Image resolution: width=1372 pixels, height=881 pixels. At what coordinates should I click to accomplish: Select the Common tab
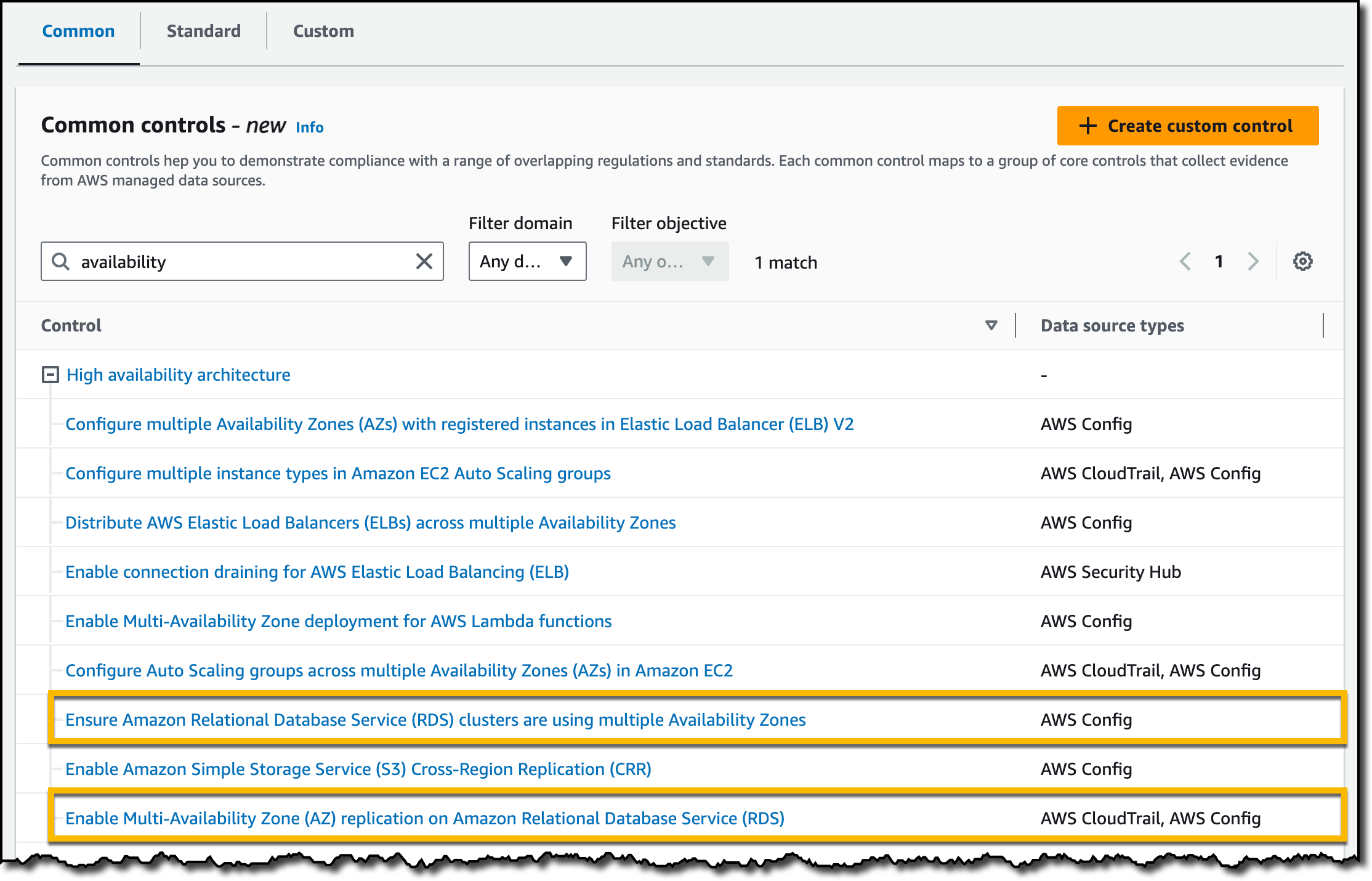(78, 31)
